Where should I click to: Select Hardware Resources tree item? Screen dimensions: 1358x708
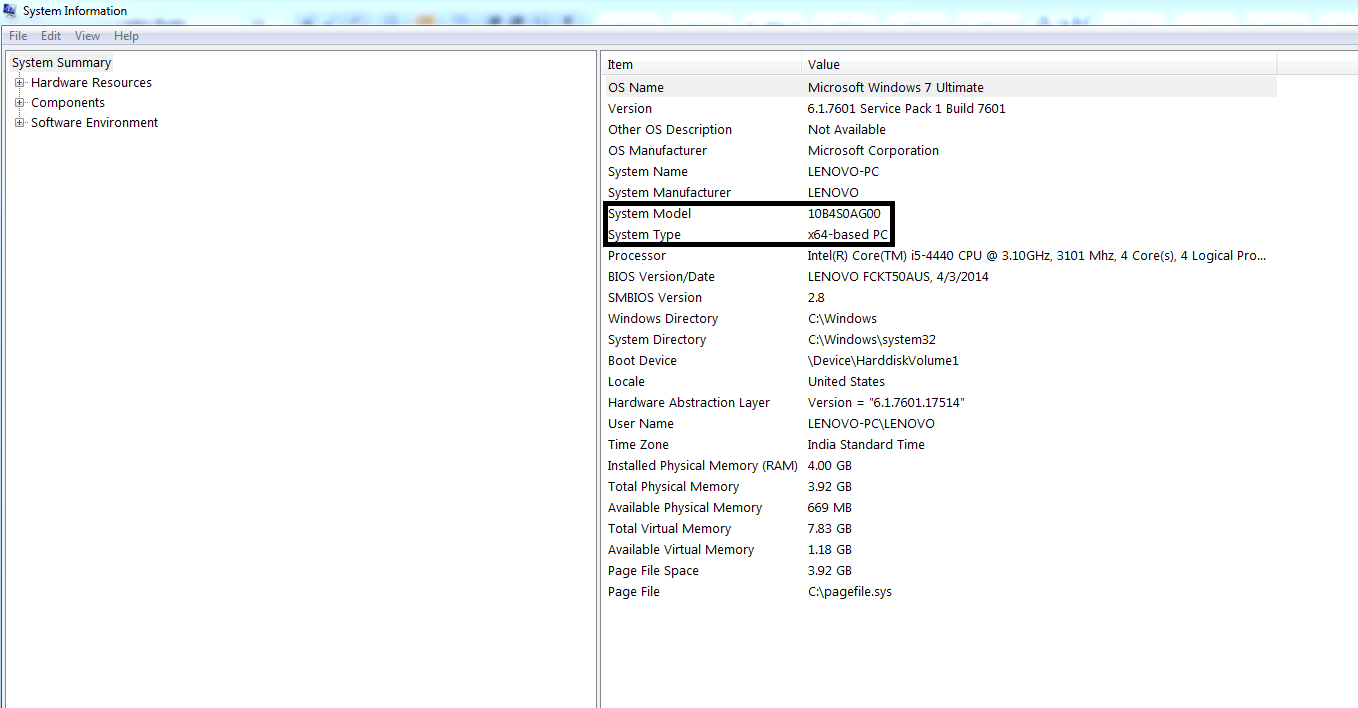(x=91, y=83)
